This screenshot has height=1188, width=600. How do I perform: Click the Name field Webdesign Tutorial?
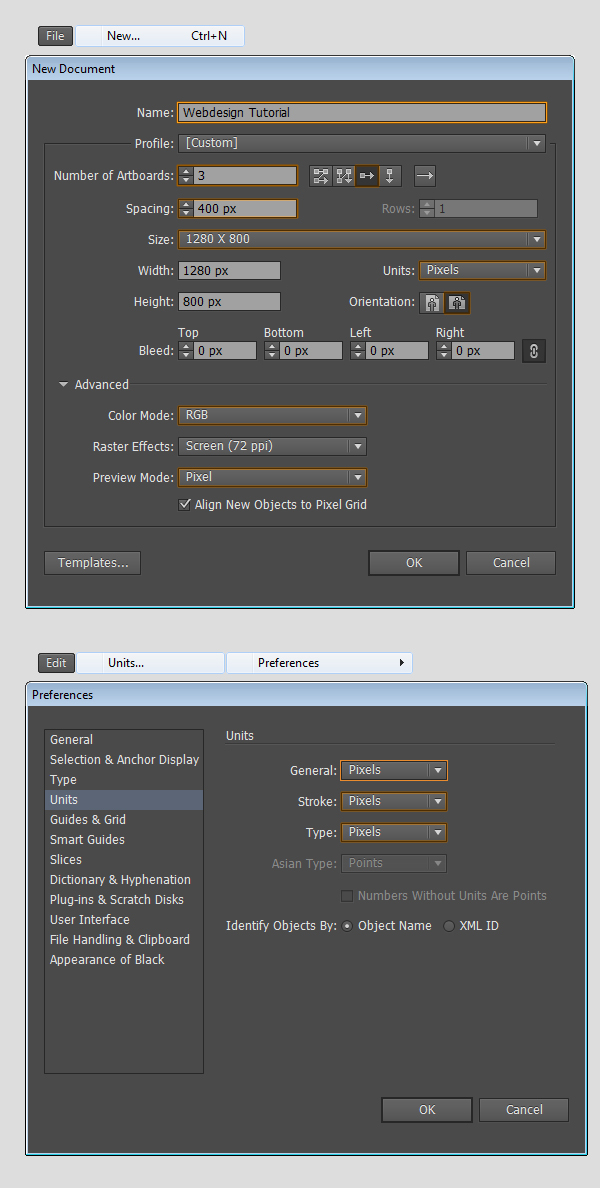click(x=362, y=113)
